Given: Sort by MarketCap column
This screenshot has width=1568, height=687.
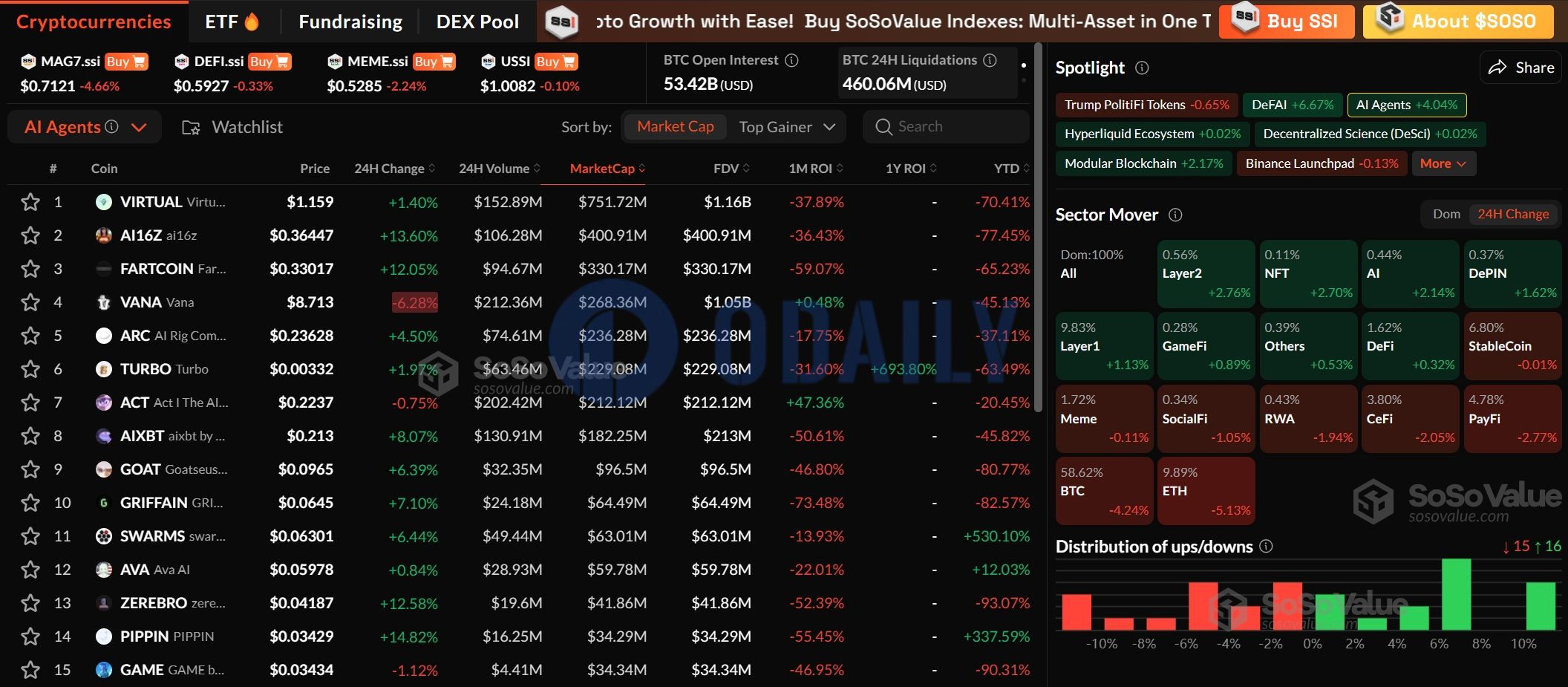Looking at the screenshot, I should point(607,169).
